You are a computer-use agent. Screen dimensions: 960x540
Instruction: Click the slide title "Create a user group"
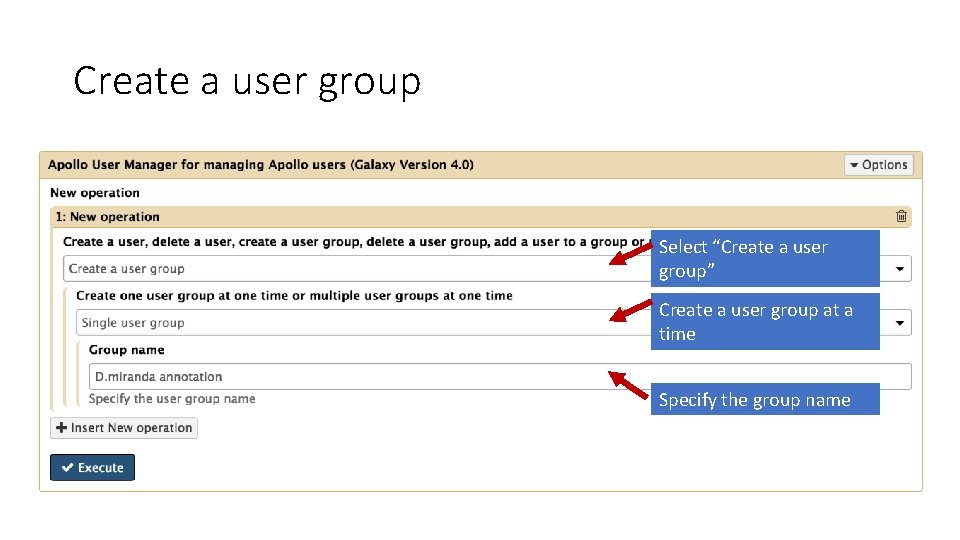coord(247,81)
